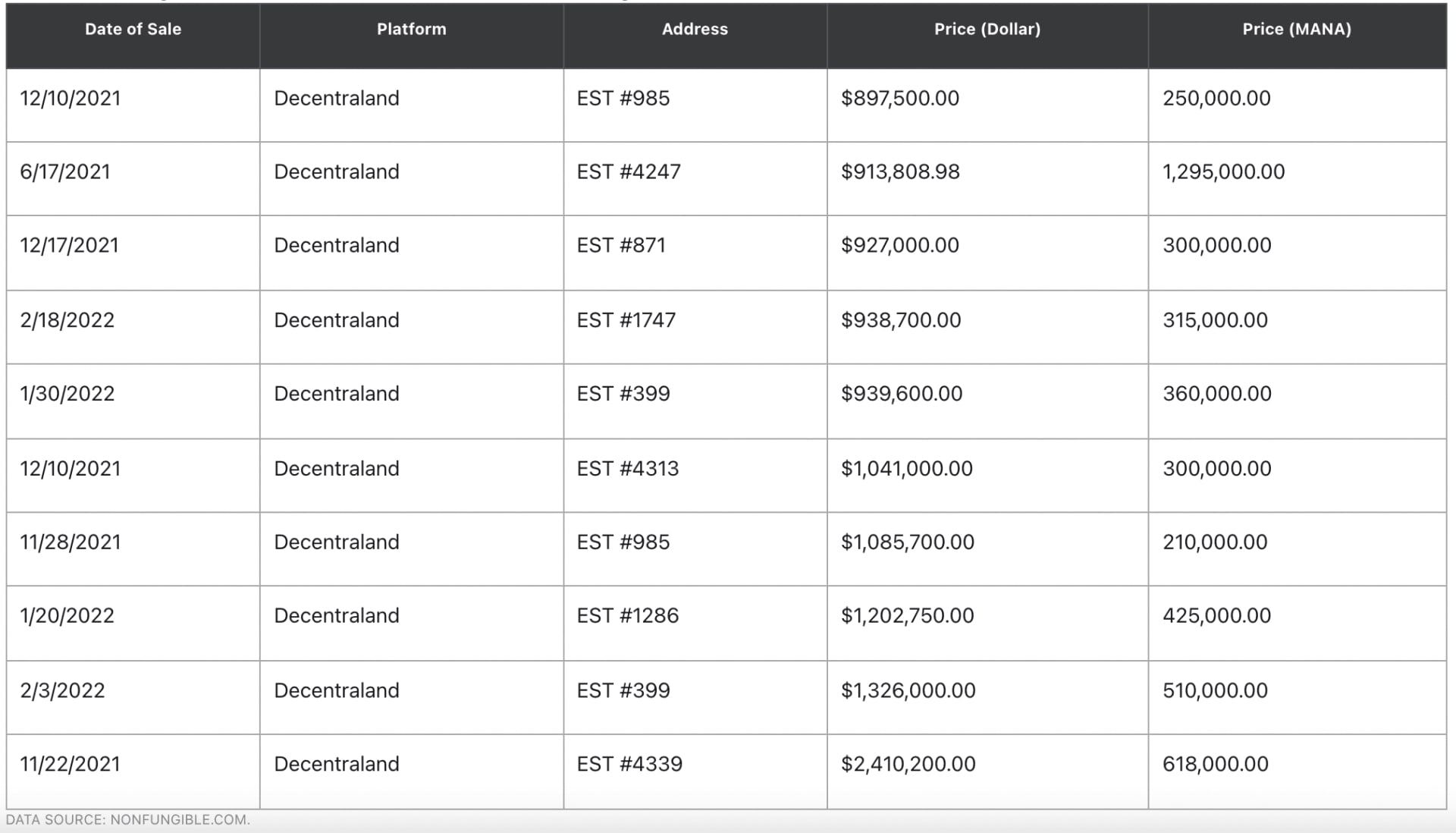Click the EST #4339 address cell
Image resolution: width=1456 pixels, height=833 pixels.
(629, 764)
